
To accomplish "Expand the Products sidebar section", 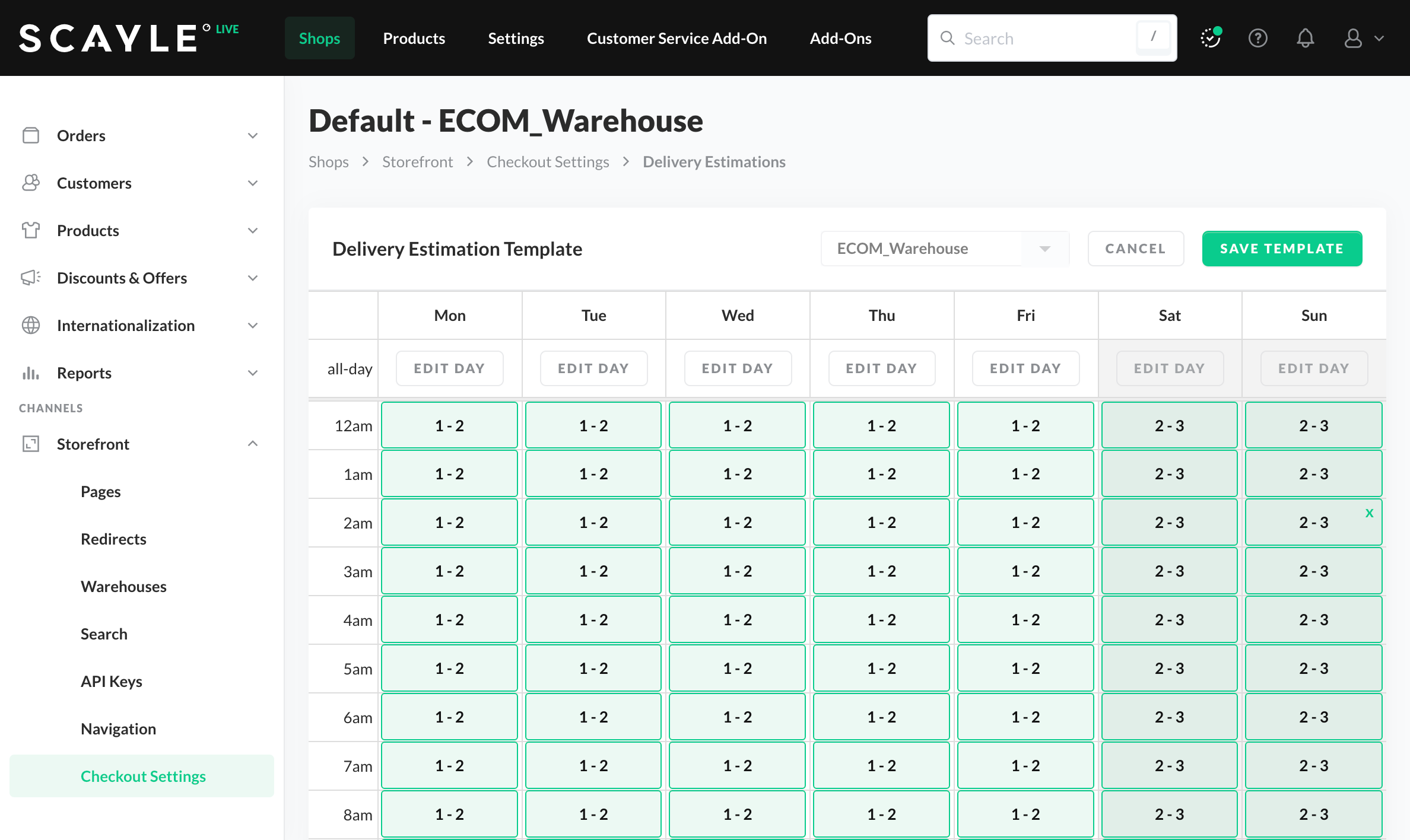I will click(253, 231).
